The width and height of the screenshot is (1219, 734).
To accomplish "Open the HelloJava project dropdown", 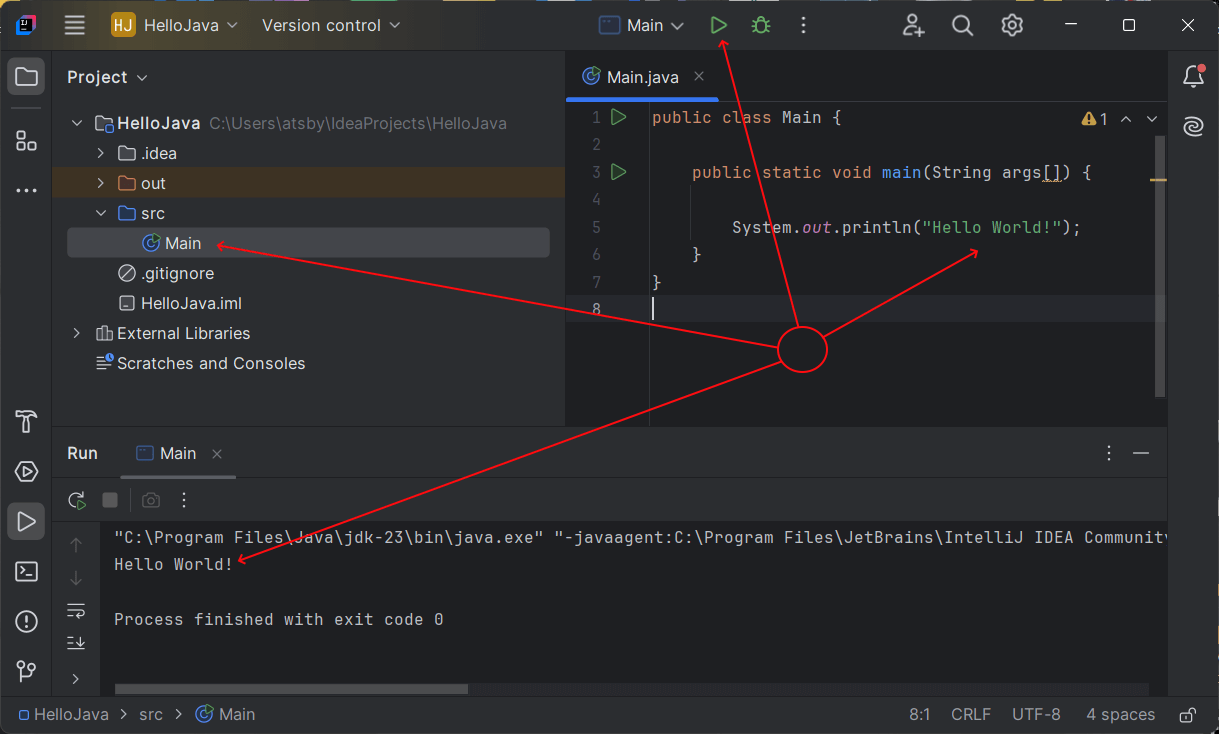I will coord(175,25).
